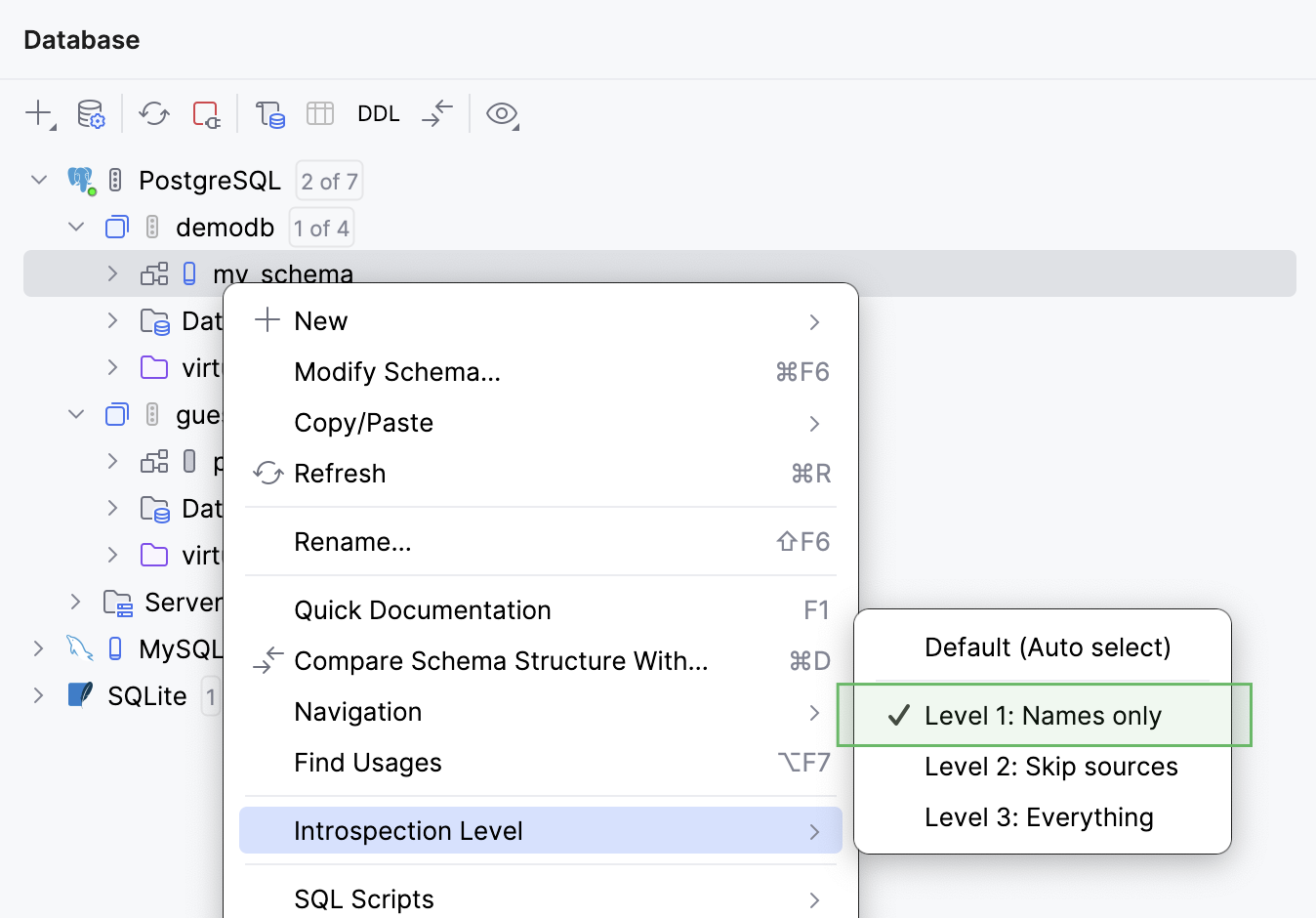Open the eye view options icon
1316x918 pixels.
502,113
